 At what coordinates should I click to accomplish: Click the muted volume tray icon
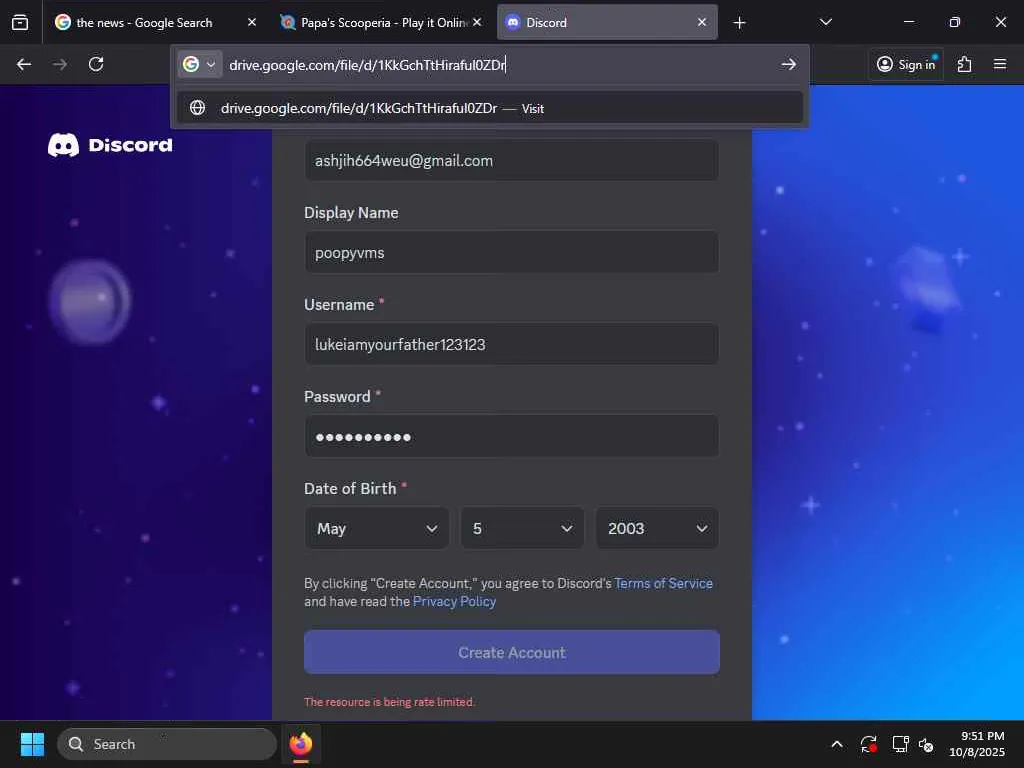coord(926,744)
